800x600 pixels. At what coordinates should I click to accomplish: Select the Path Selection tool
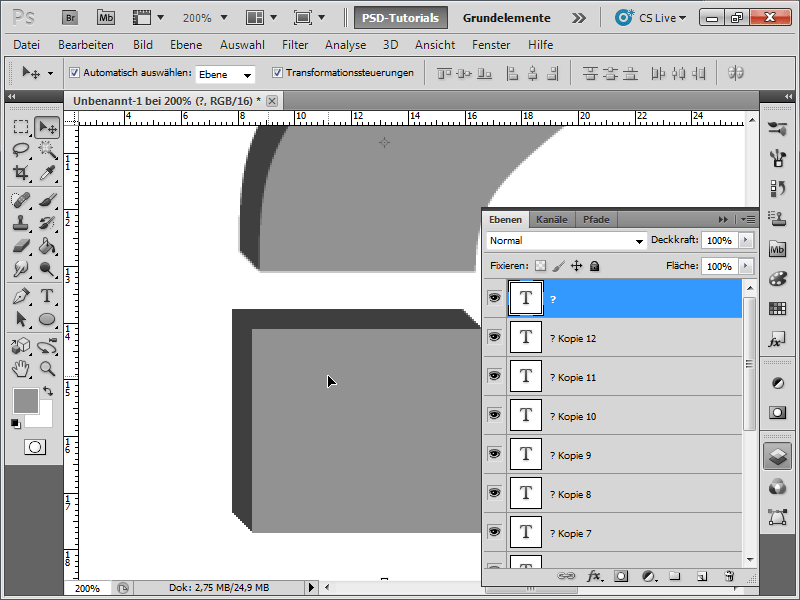point(21,319)
